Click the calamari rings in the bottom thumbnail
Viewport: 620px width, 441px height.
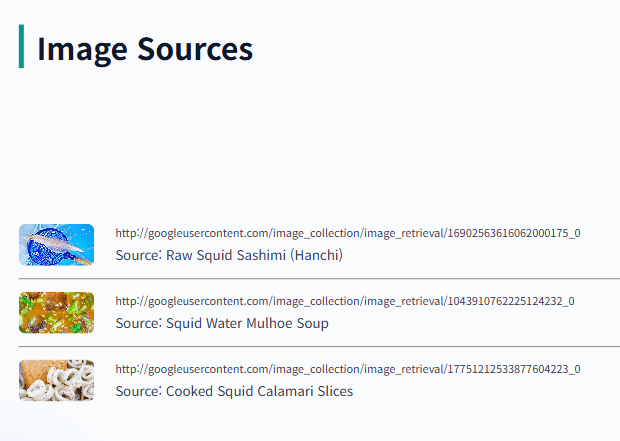tap(69, 382)
